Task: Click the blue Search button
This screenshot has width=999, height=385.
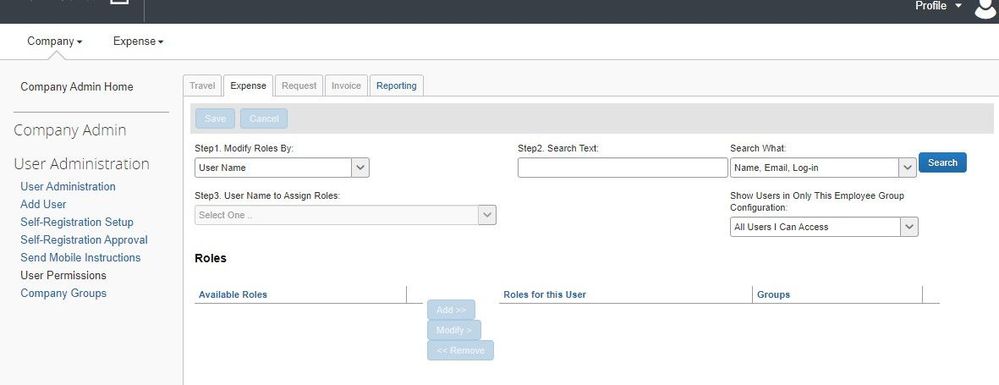Action: click(942, 163)
